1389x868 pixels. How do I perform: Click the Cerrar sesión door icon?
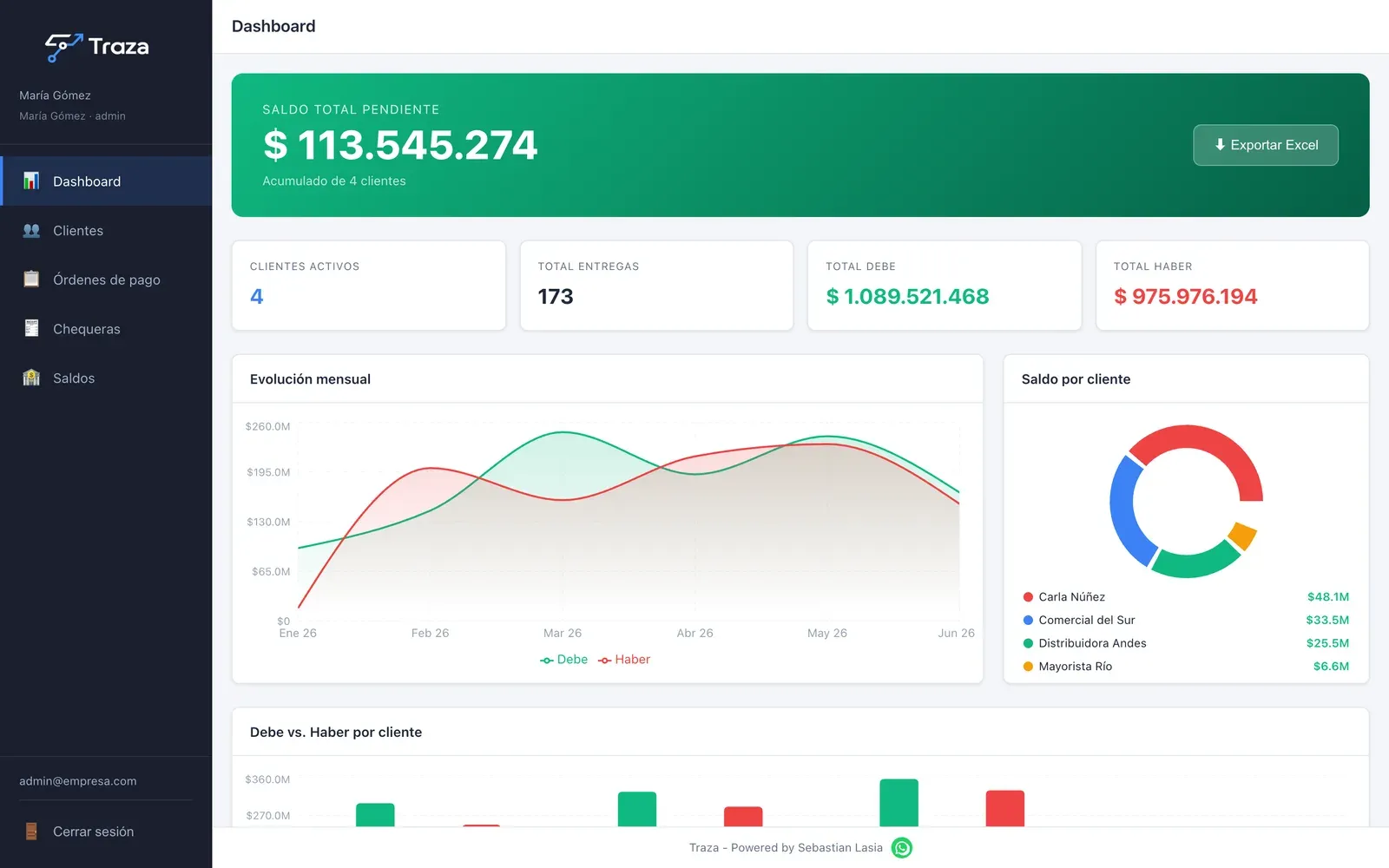[31, 831]
